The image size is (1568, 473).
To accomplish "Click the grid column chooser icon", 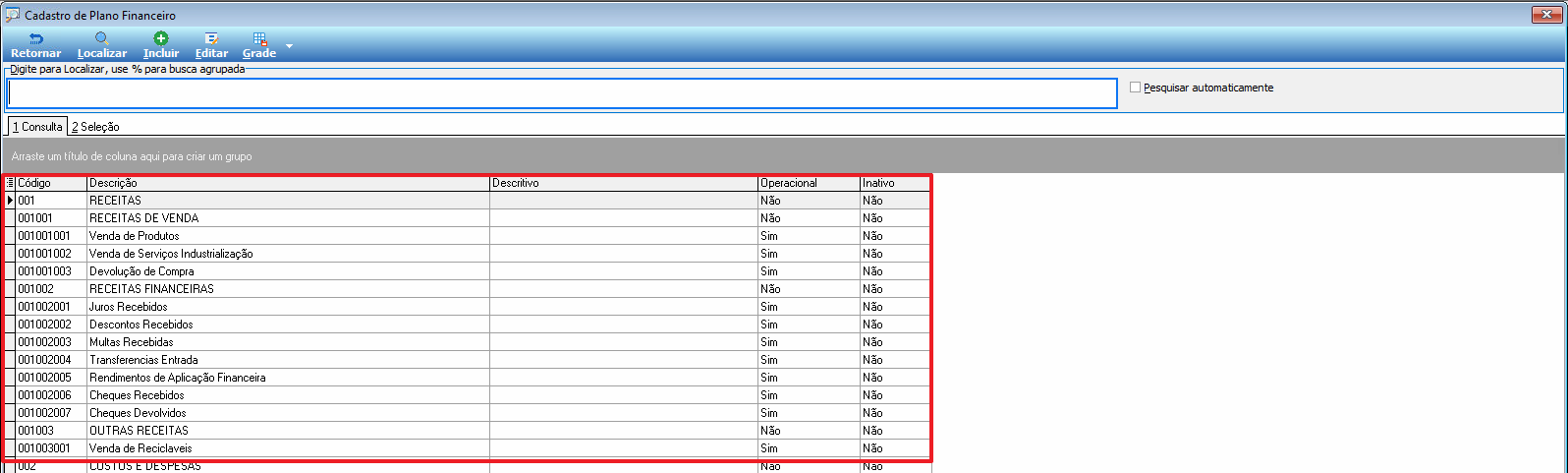I will coord(10,183).
